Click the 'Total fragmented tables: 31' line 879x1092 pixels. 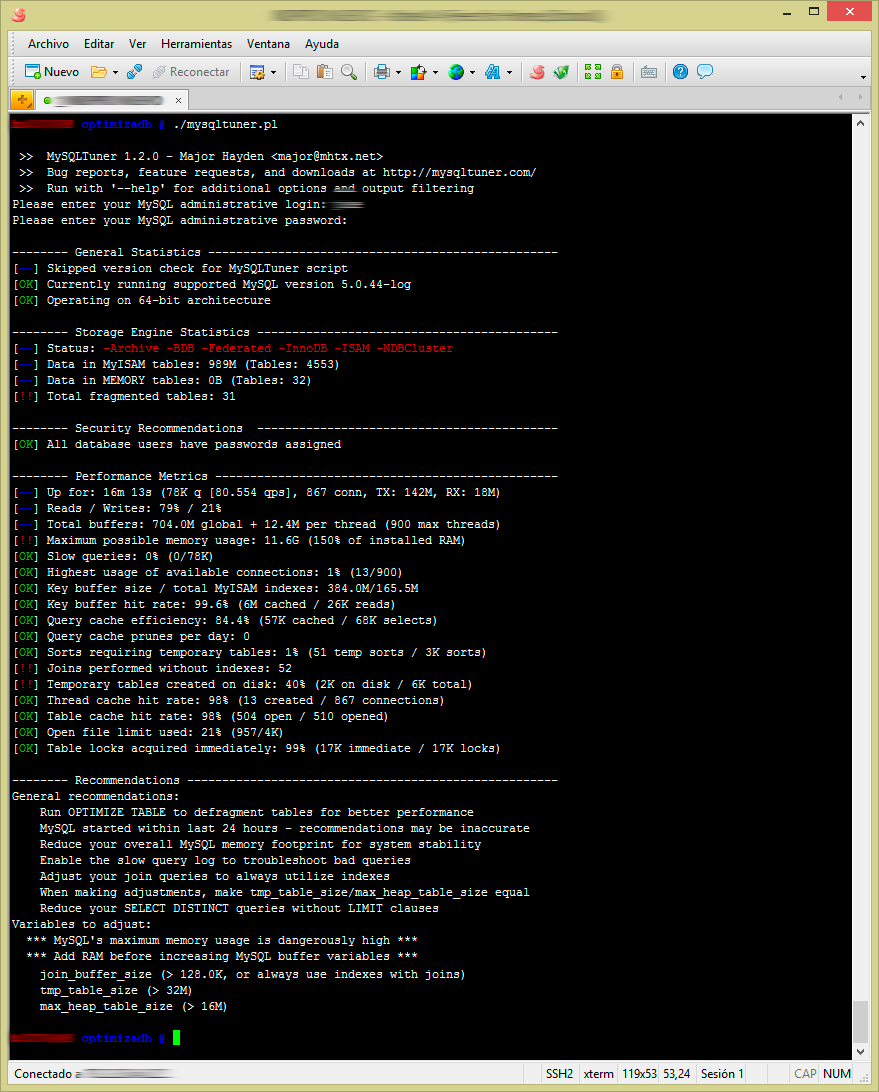tap(124, 396)
